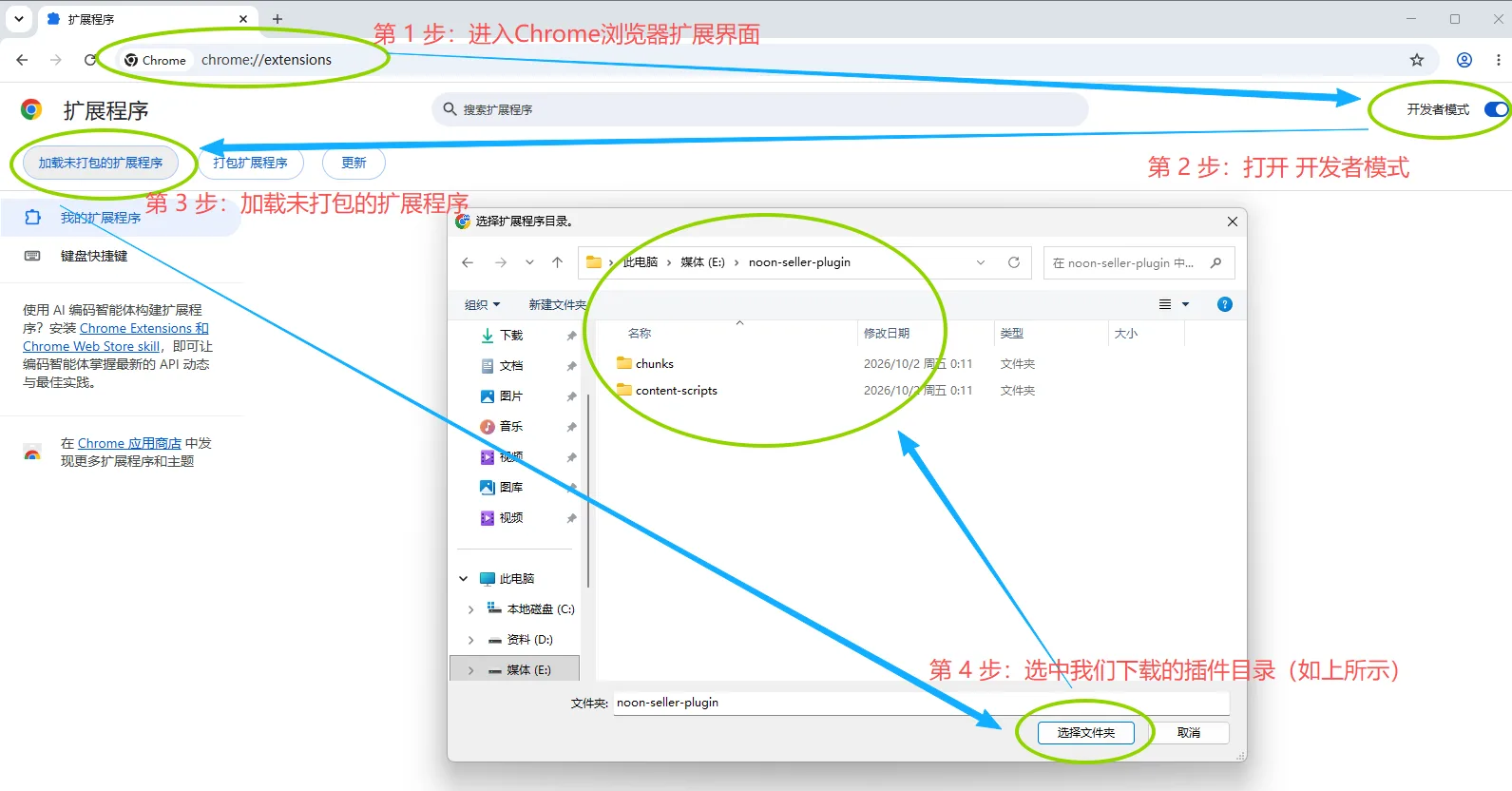Expand the 资料 (D:) drive node
Viewport: 1512px width, 791px height.
(x=471, y=640)
